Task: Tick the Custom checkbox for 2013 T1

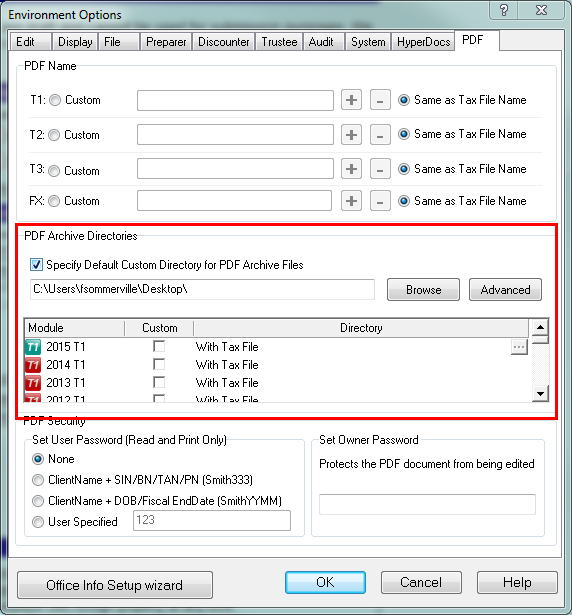Action: tap(159, 382)
